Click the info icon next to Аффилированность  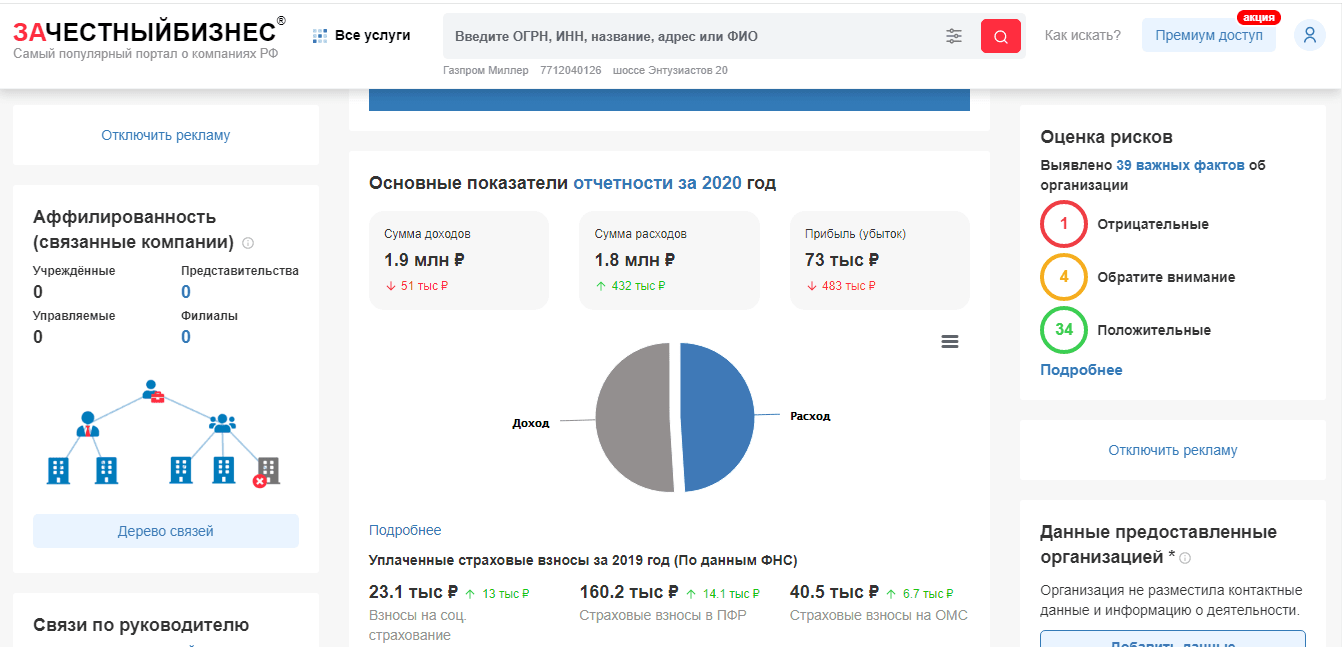(x=247, y=242)
